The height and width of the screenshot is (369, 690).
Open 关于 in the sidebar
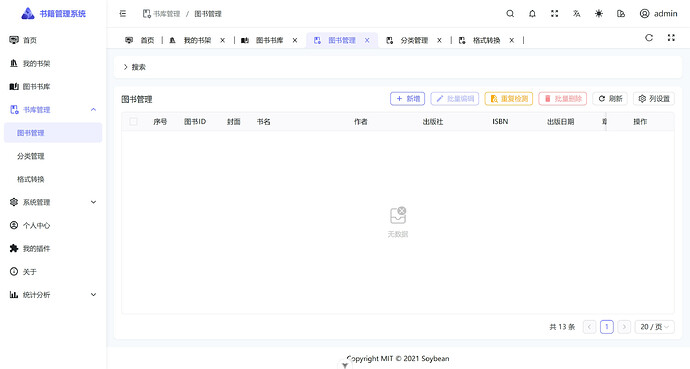point(53,272)
